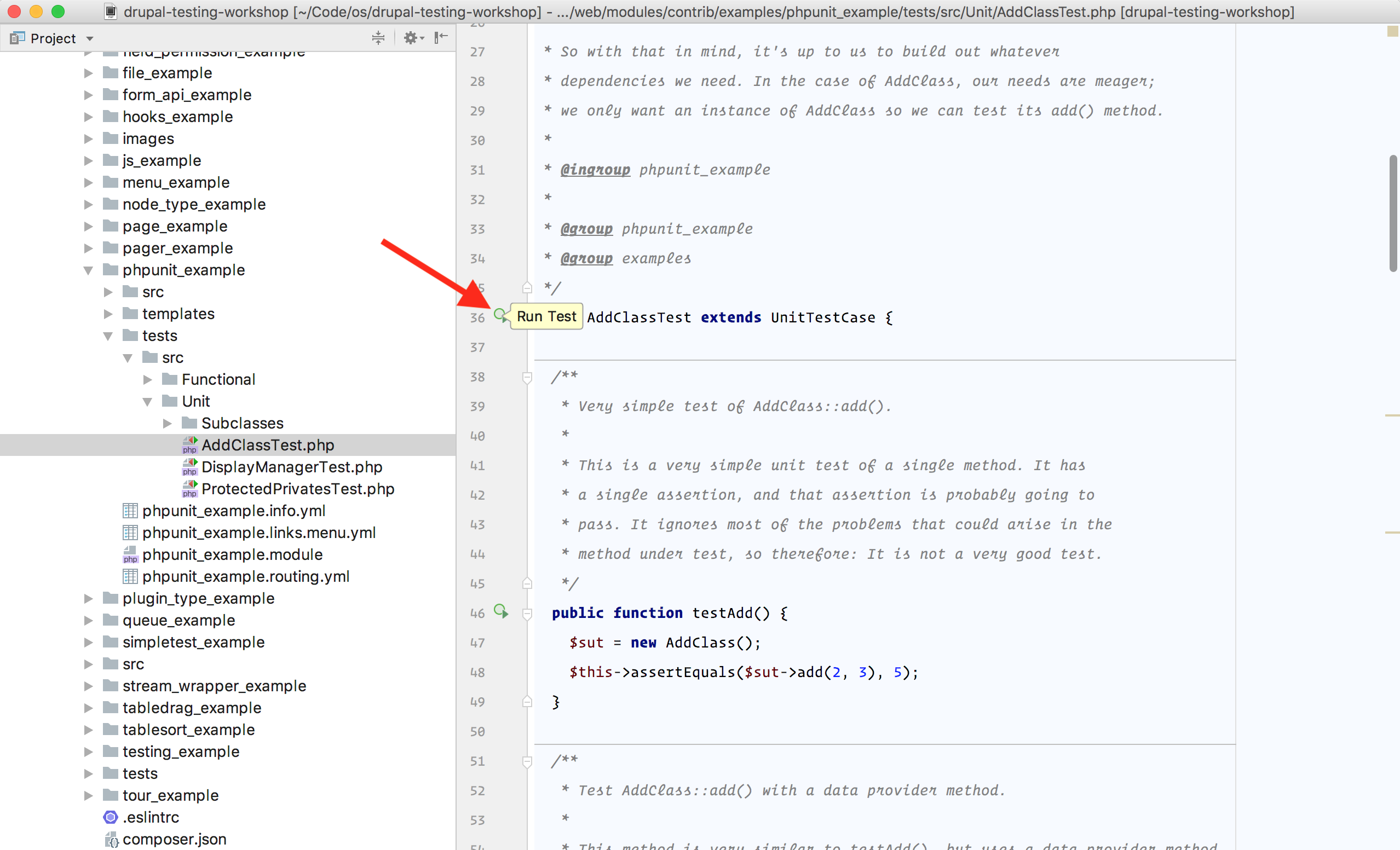Click the Run Test gutter icon beside testAdd()
The width and height of the screenshot is (1400, 850).
pos(500,611)
